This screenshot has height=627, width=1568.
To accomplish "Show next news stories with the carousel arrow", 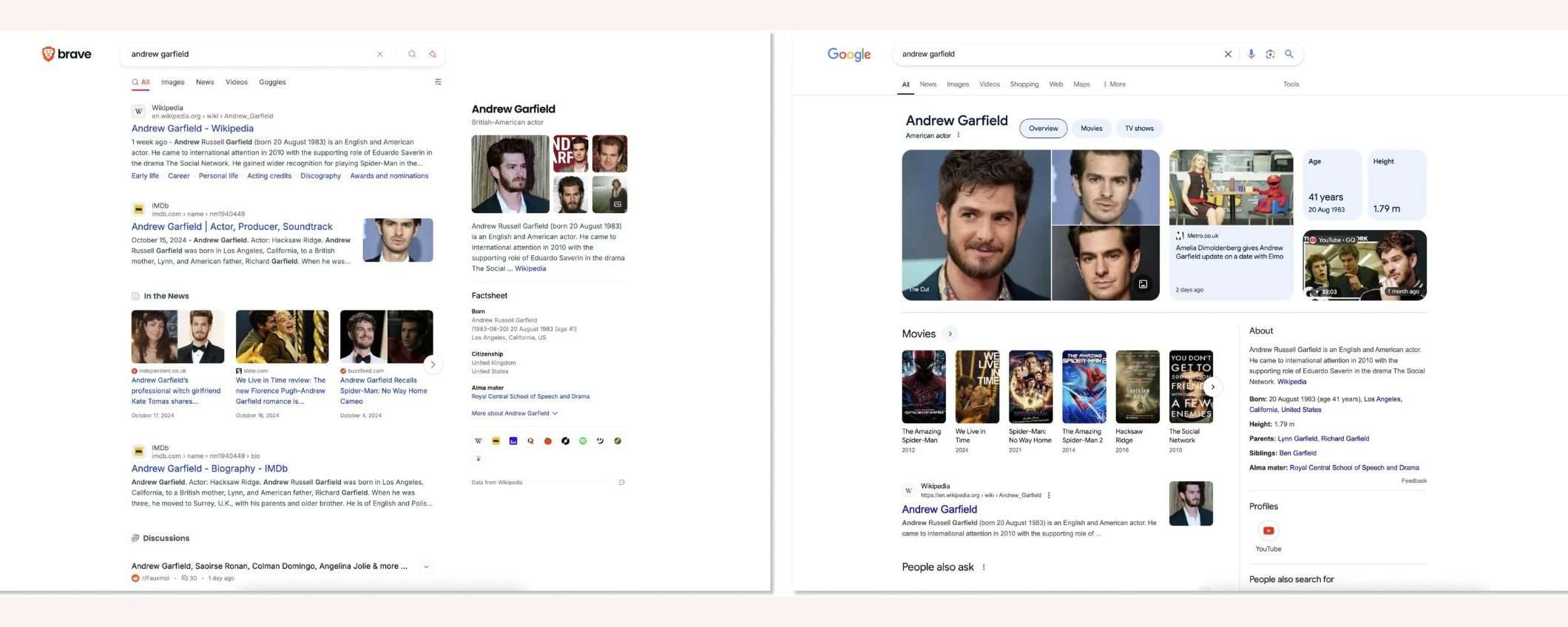I will (433, 365).
